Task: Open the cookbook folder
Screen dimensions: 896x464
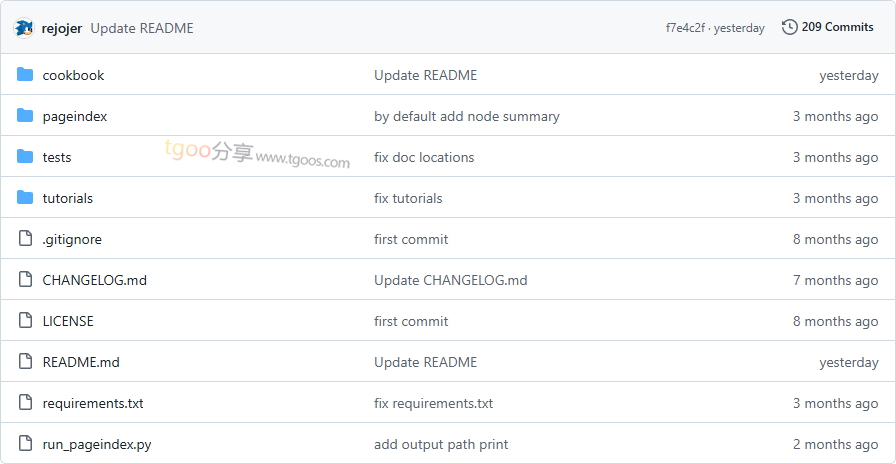Action: (x=73, y=75)
